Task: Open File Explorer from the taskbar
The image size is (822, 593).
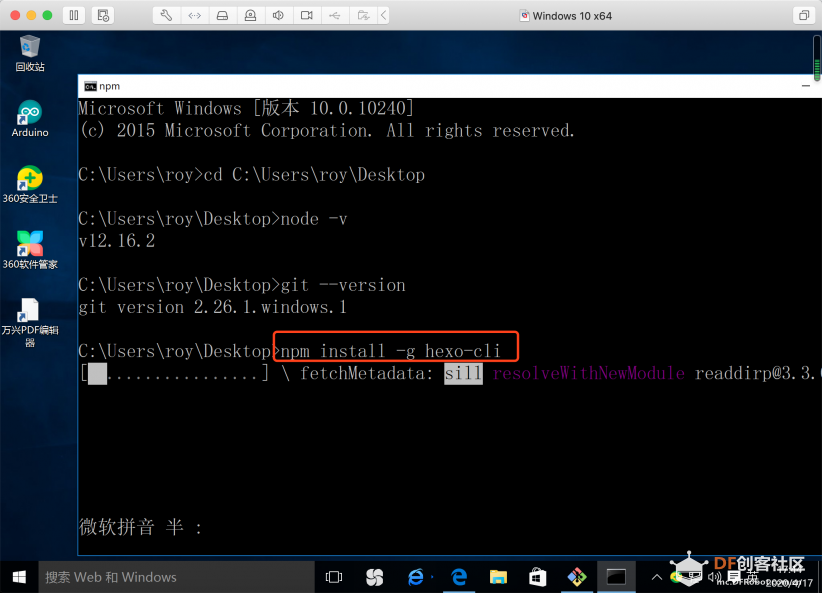Action: coord(498,577)
